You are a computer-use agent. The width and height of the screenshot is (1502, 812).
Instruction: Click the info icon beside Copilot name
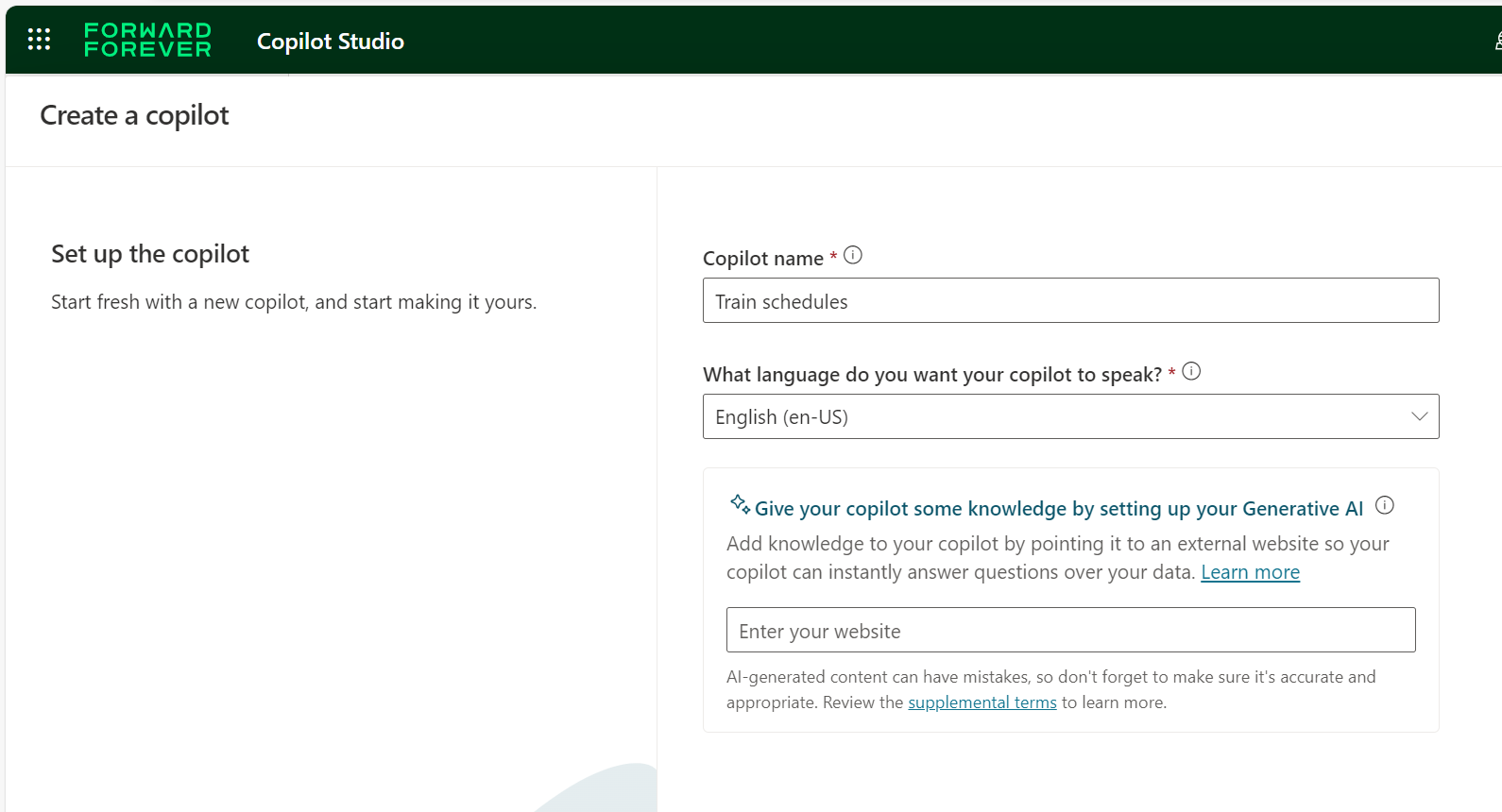pyautogui.click(x=853, y=255)
